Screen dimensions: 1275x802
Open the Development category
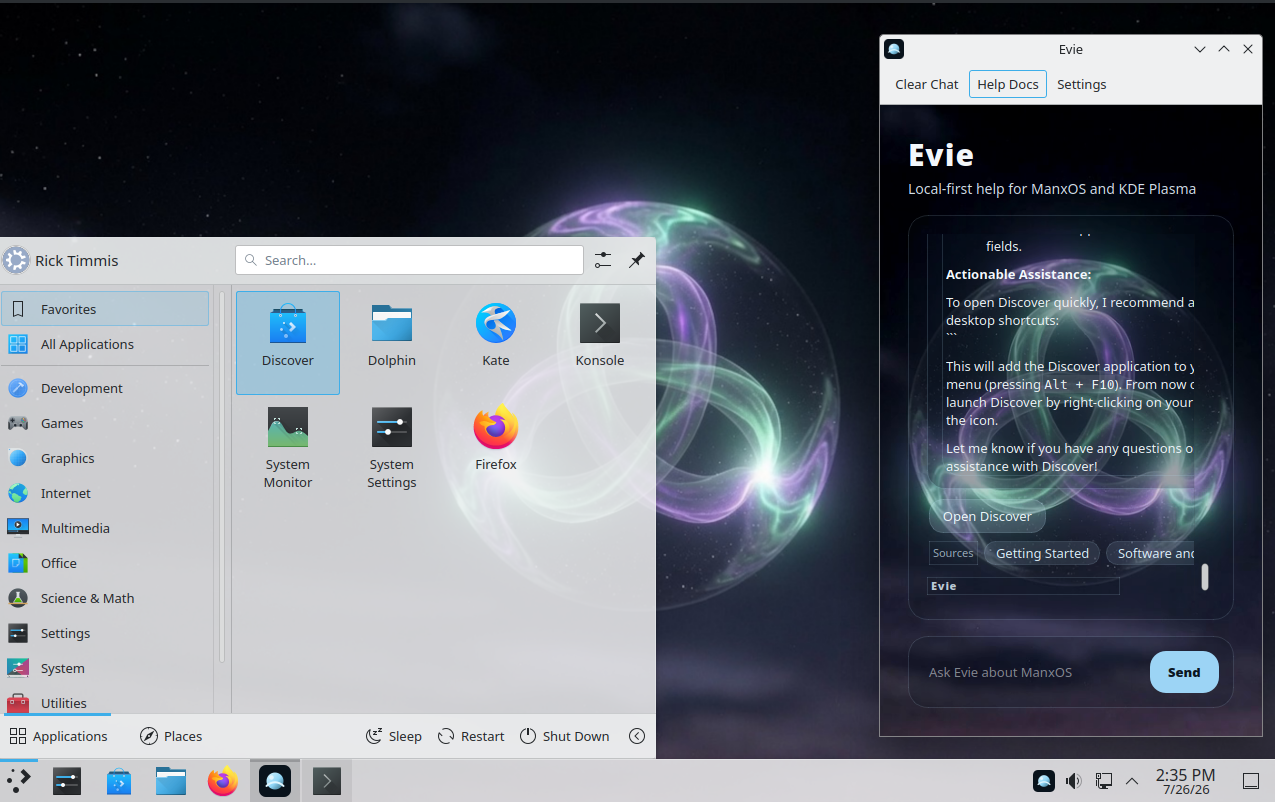pos(105,388)
